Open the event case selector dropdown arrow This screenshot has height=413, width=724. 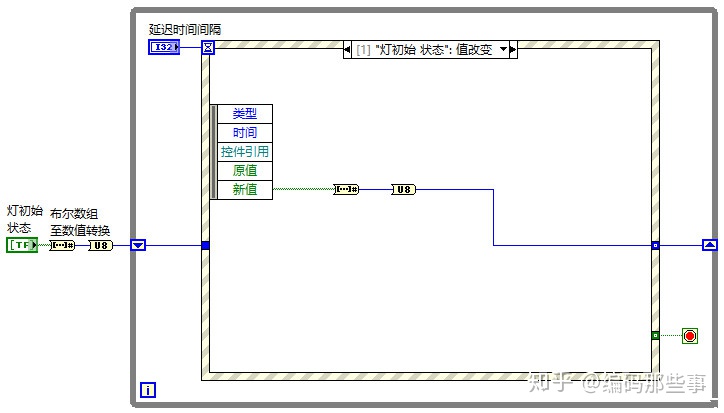(504, 49)
